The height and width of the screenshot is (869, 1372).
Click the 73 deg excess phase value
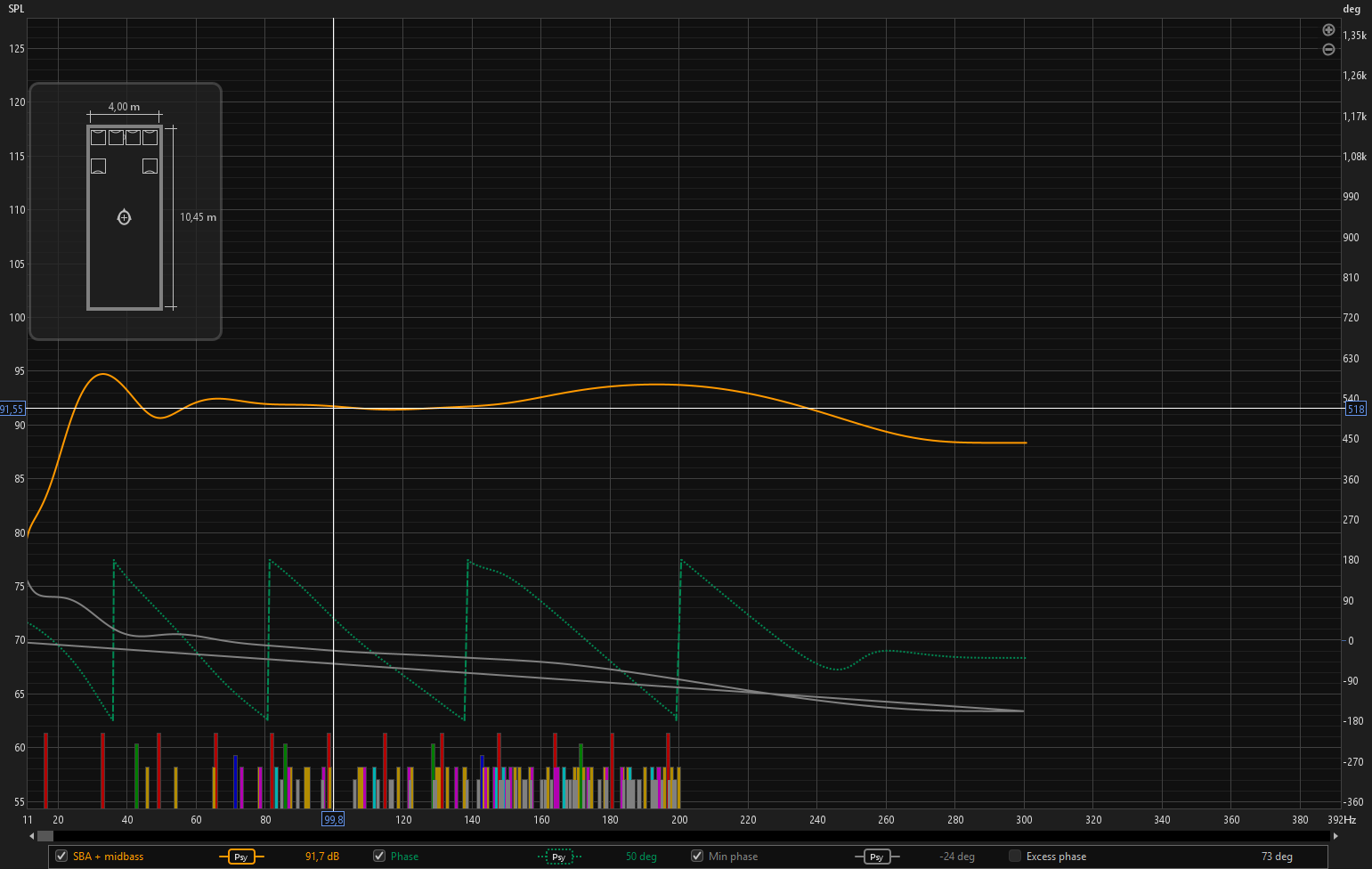coord(1277,857)
